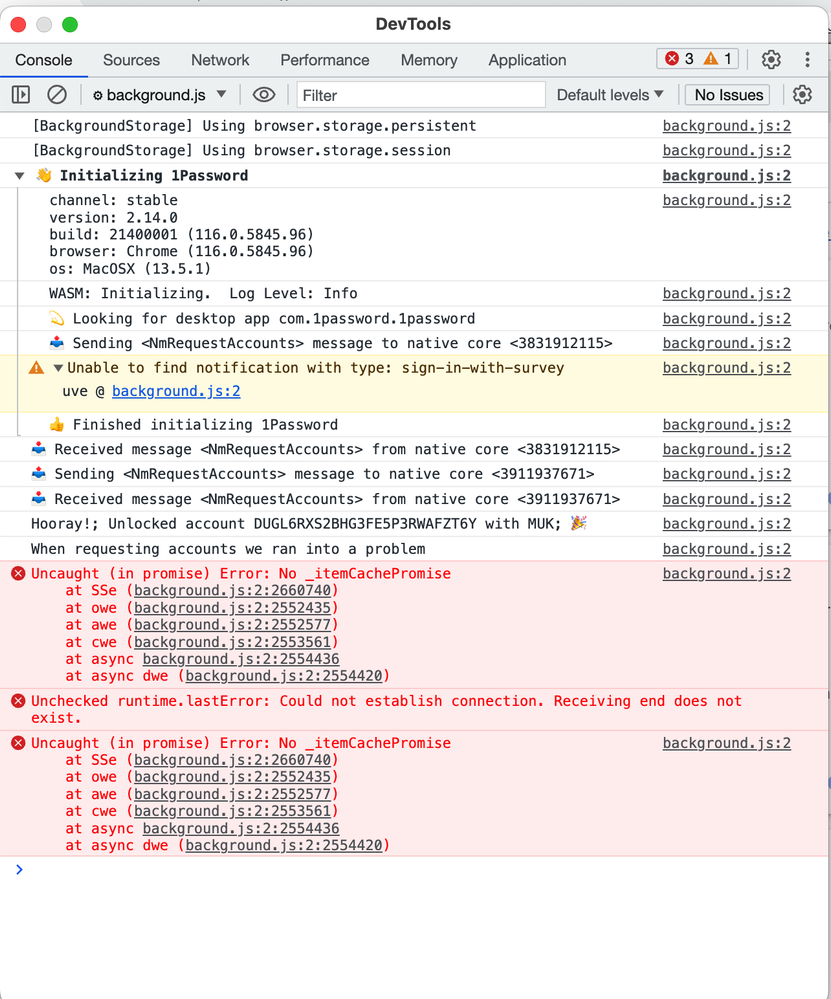Open background.js:2:2552577 link in first error

click(232, 625)
